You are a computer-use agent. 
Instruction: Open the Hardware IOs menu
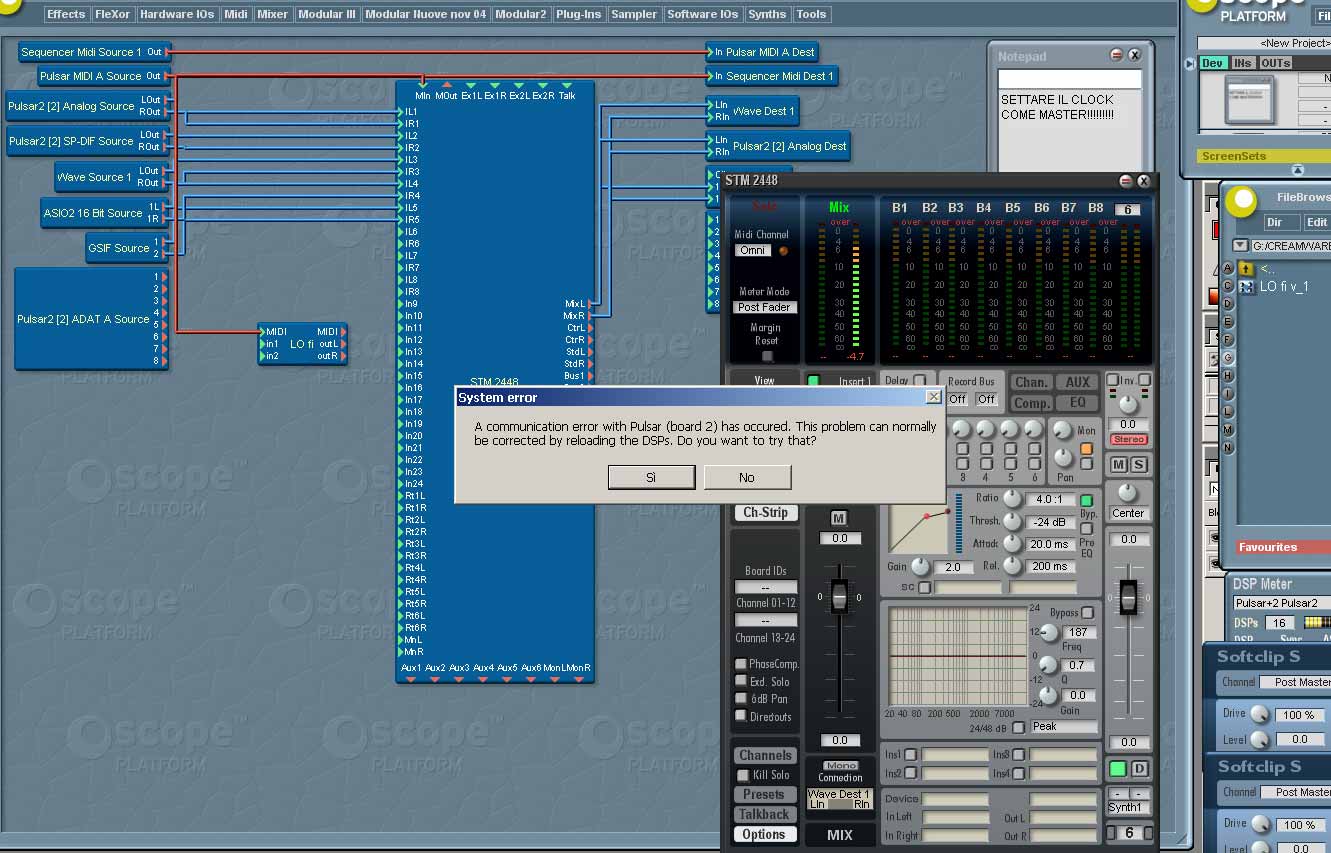(177, 14)
